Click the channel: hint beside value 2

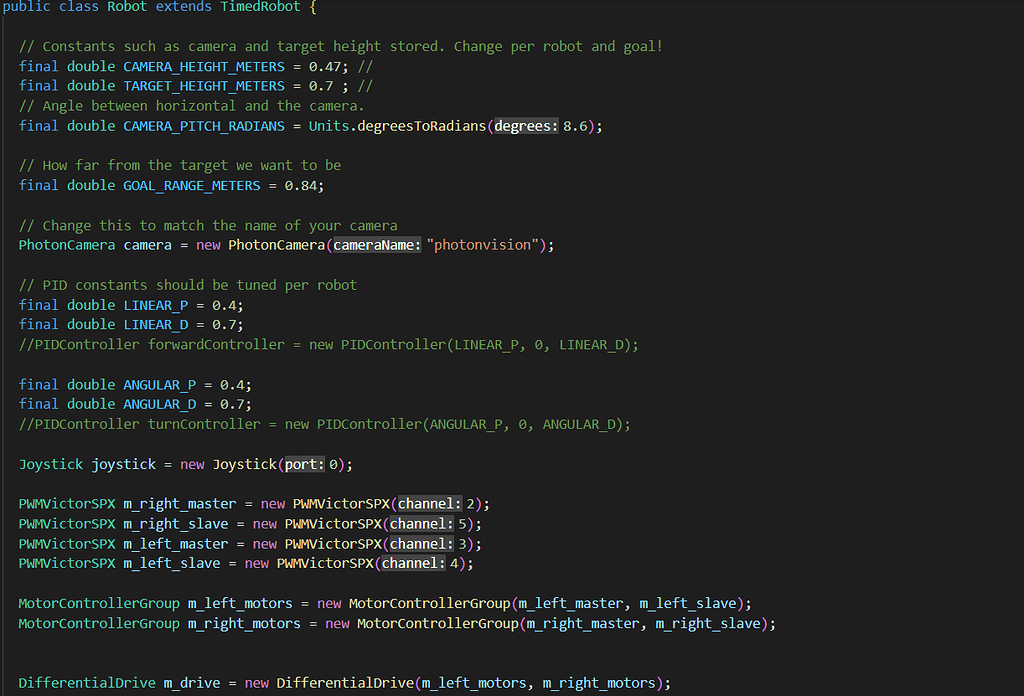click(432, 503)
